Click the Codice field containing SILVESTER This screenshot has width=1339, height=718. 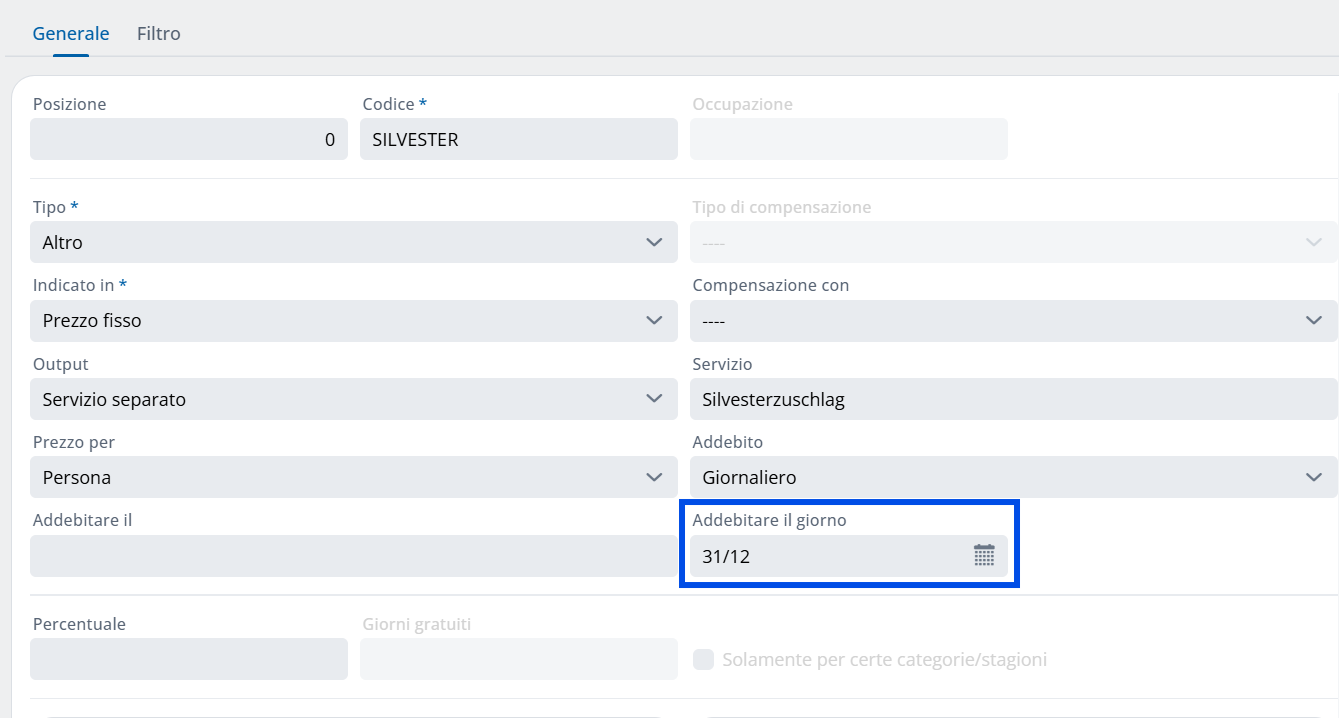pyautogui.click(x=518, y=139)
